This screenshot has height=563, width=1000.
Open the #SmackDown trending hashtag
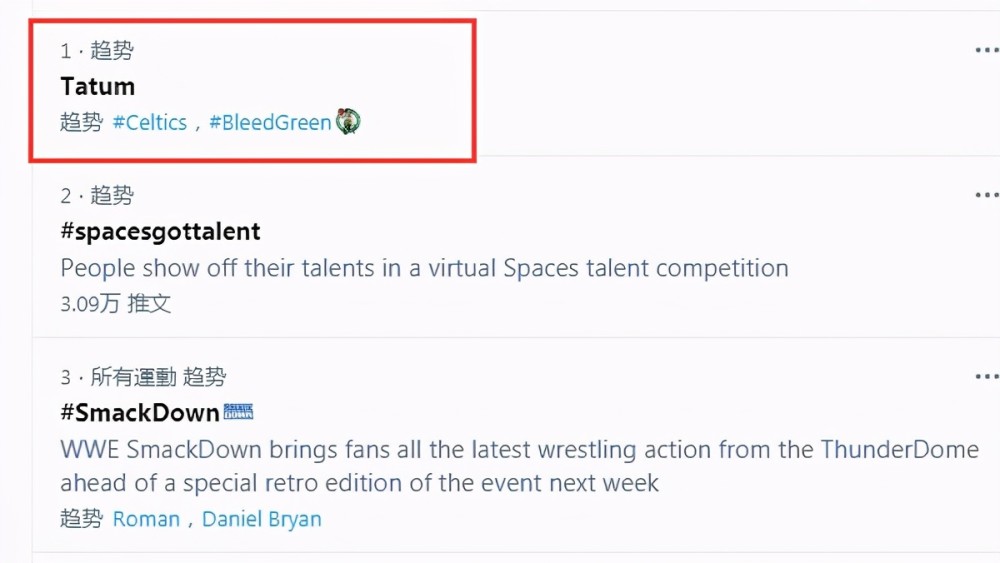coord(140,413)
